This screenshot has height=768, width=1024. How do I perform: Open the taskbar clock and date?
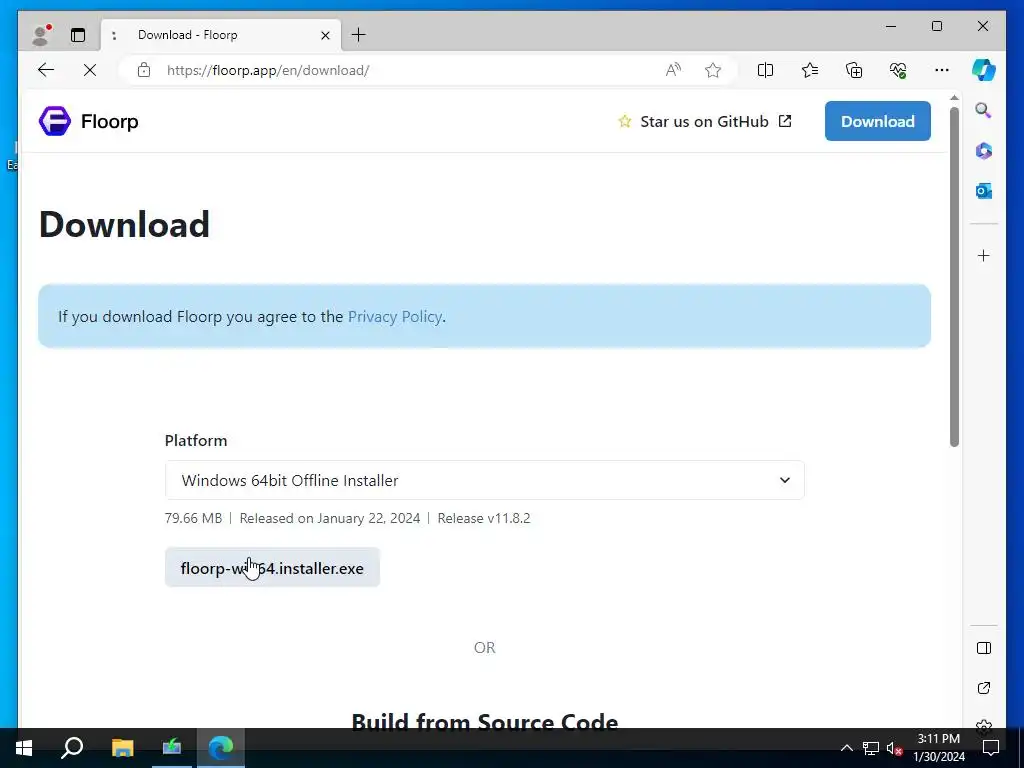click(x=938, y=748)
